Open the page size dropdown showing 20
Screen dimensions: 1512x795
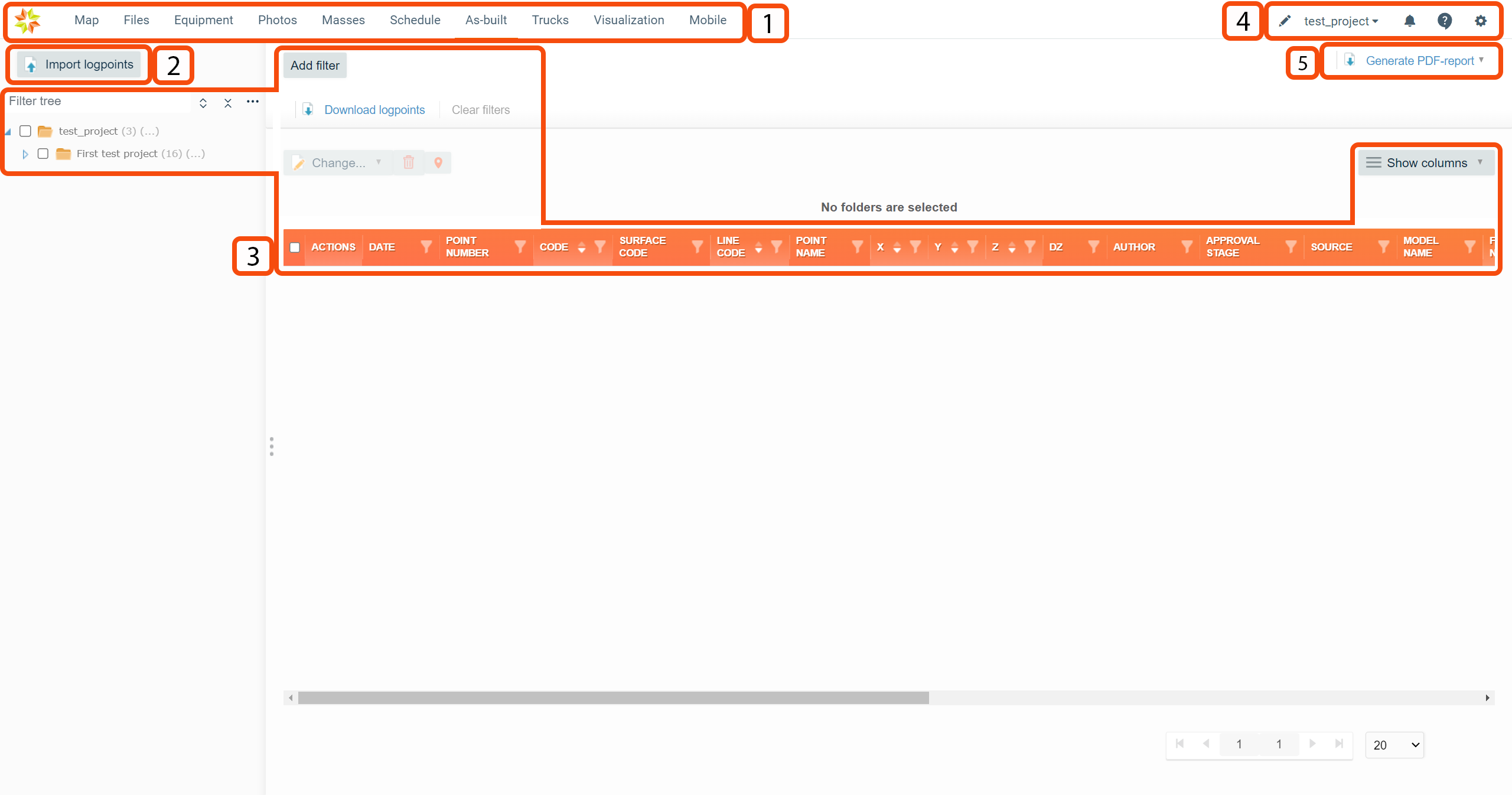[1394, 745]
